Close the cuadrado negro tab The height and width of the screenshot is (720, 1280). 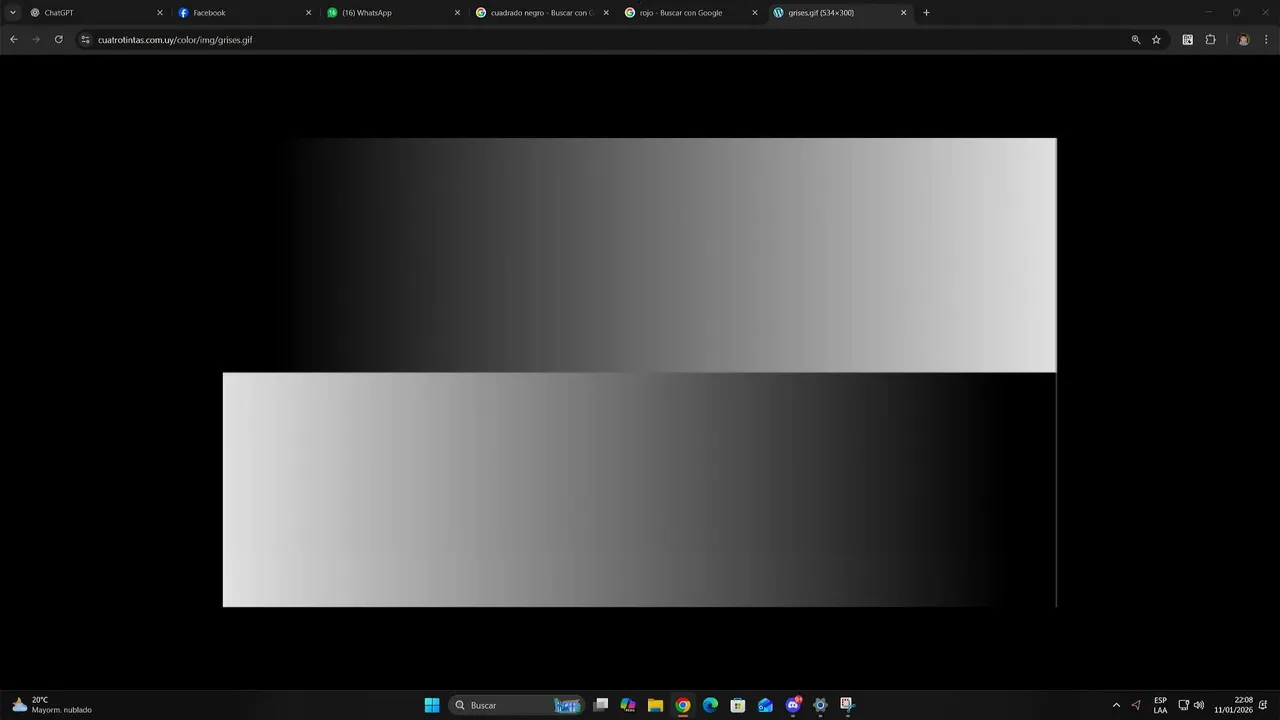tap(606, 13)
